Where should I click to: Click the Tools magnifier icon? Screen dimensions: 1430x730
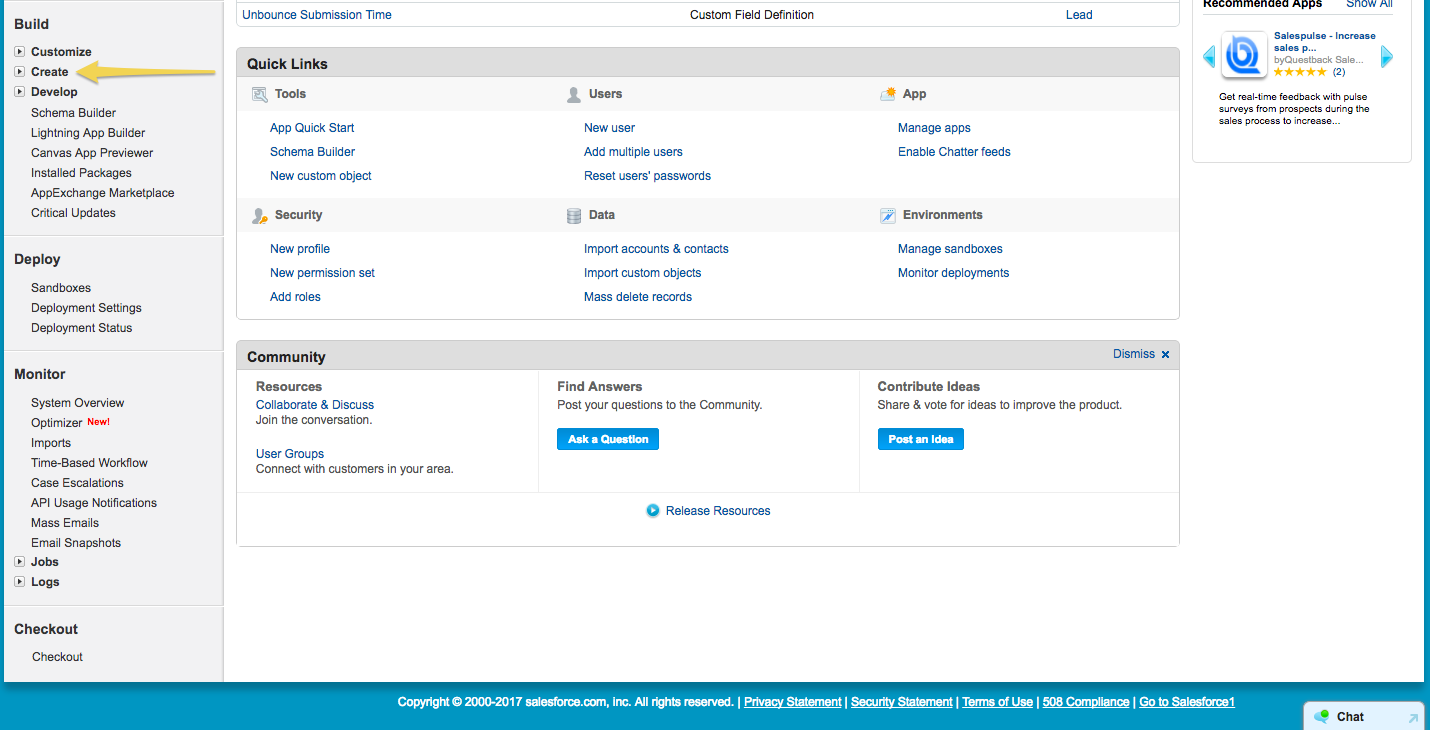pos(259,94)
